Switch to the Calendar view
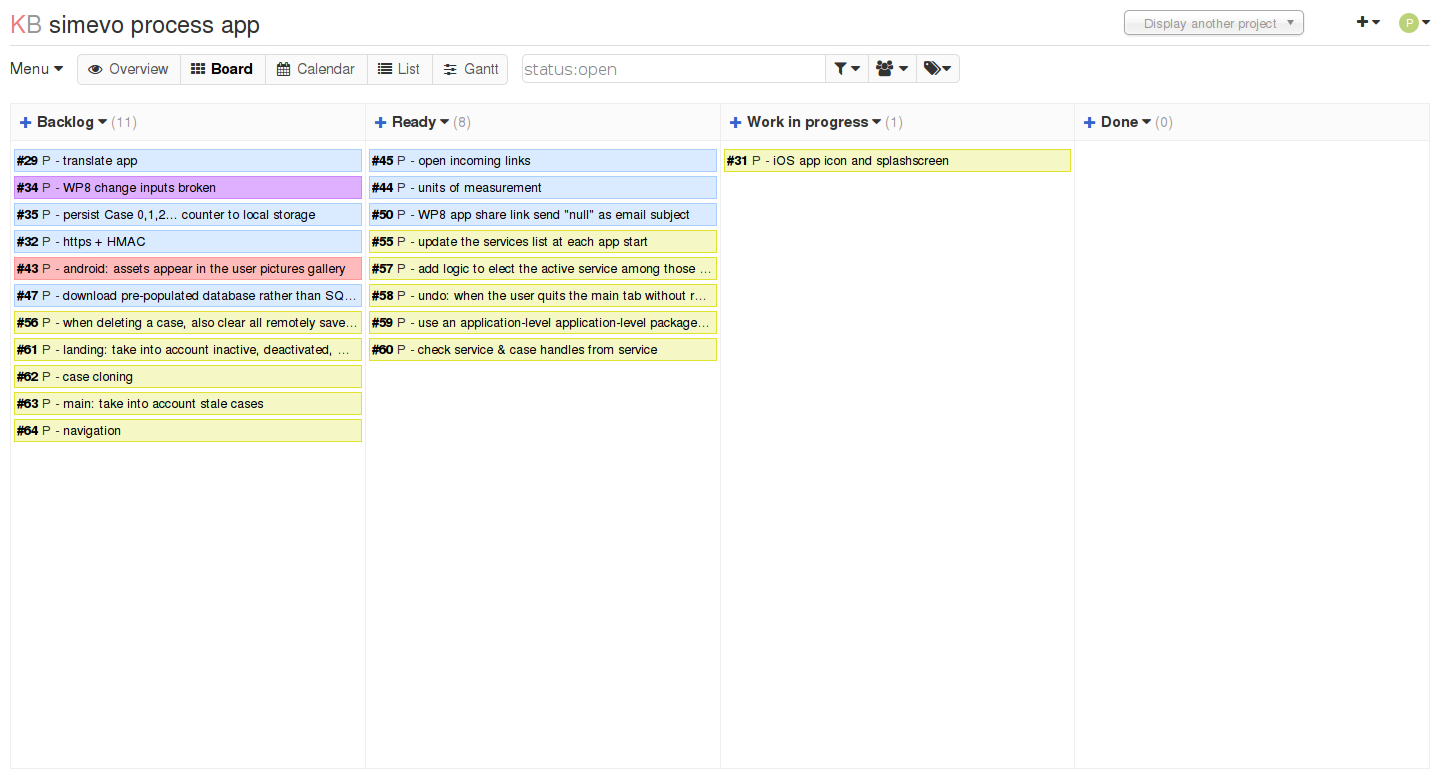The image size is (1440, 782). pyautogui.click(x=316, y=69)
